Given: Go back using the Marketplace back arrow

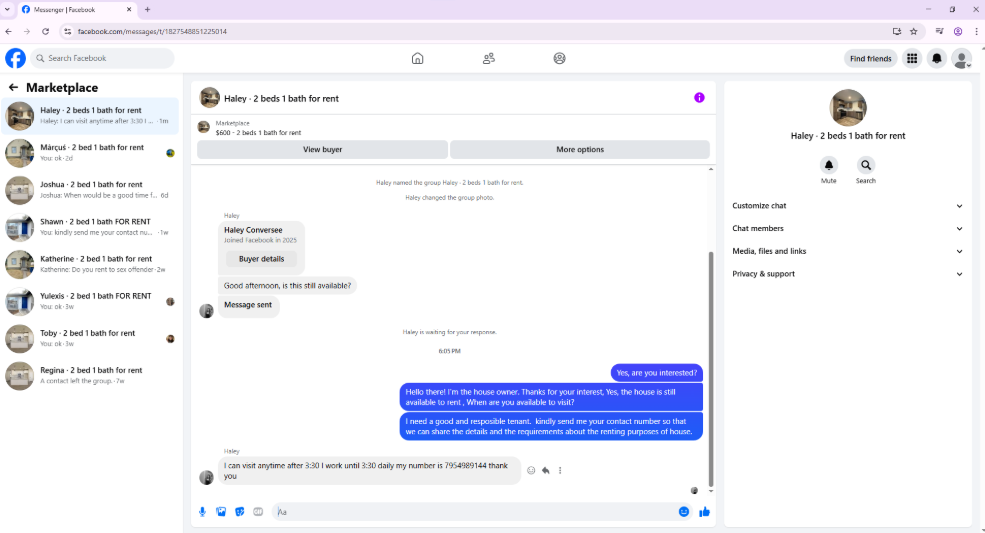Looking at the screenshot, I should (13, 87).
